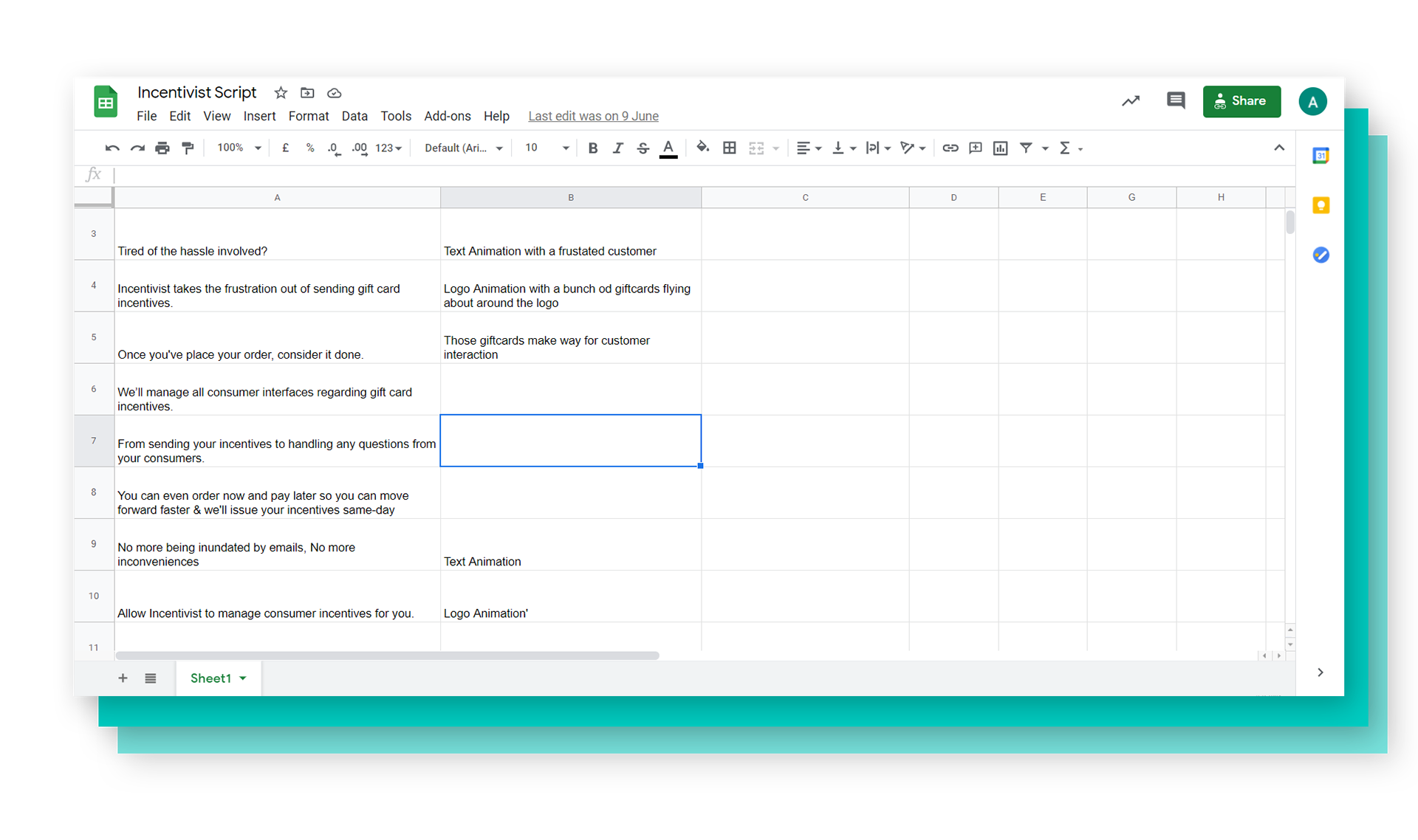
Task: Click the Insert comment icon
Action: coord(976,148)
